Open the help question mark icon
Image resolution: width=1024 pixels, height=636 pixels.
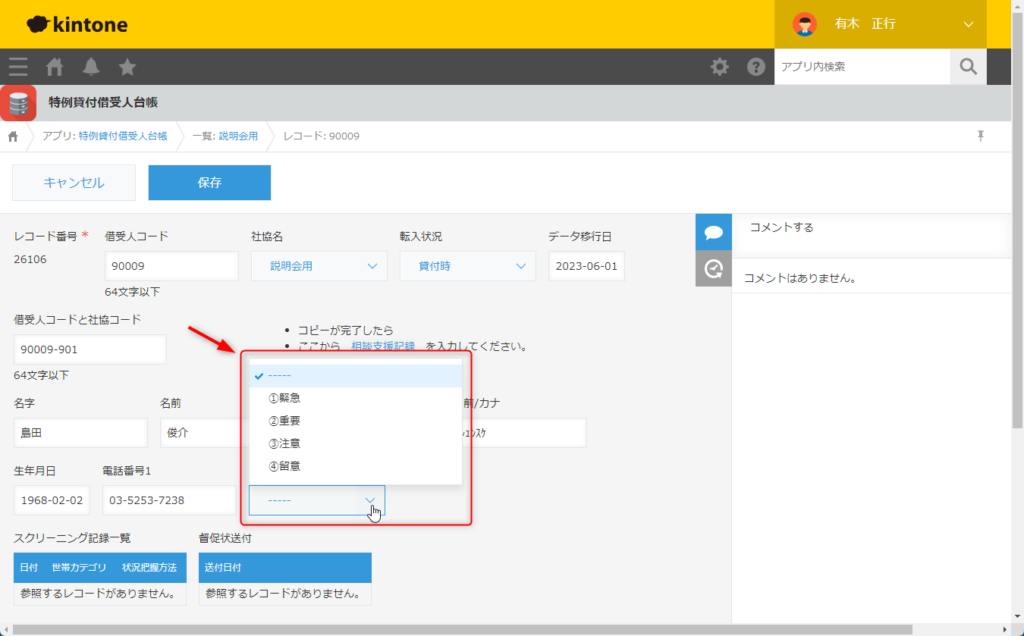click(756, 67)
